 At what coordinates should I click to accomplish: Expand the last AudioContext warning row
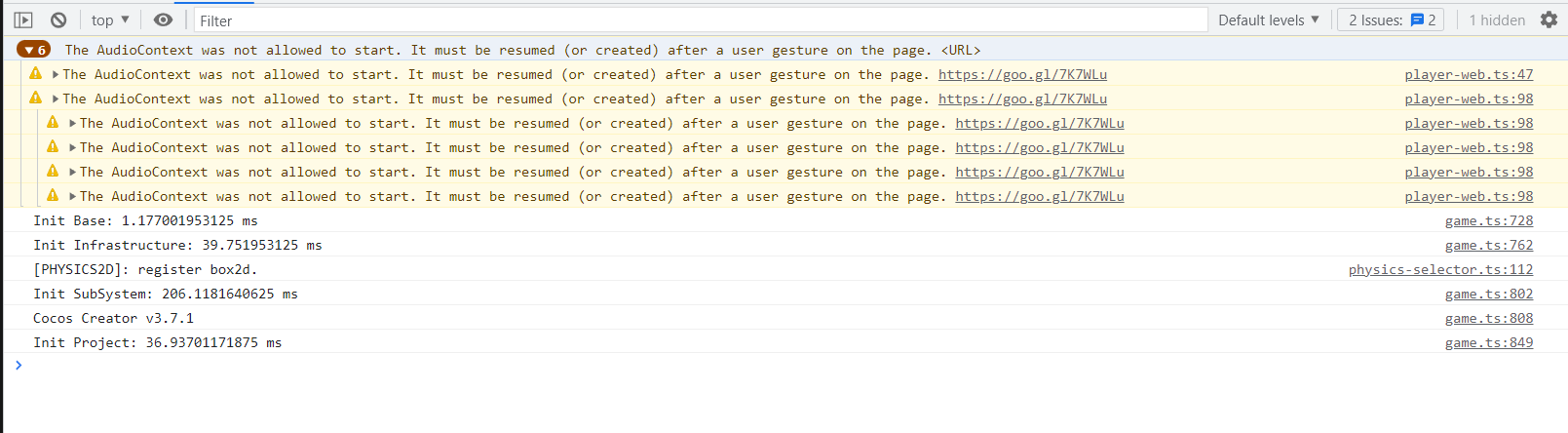click(x=72, y=196)
